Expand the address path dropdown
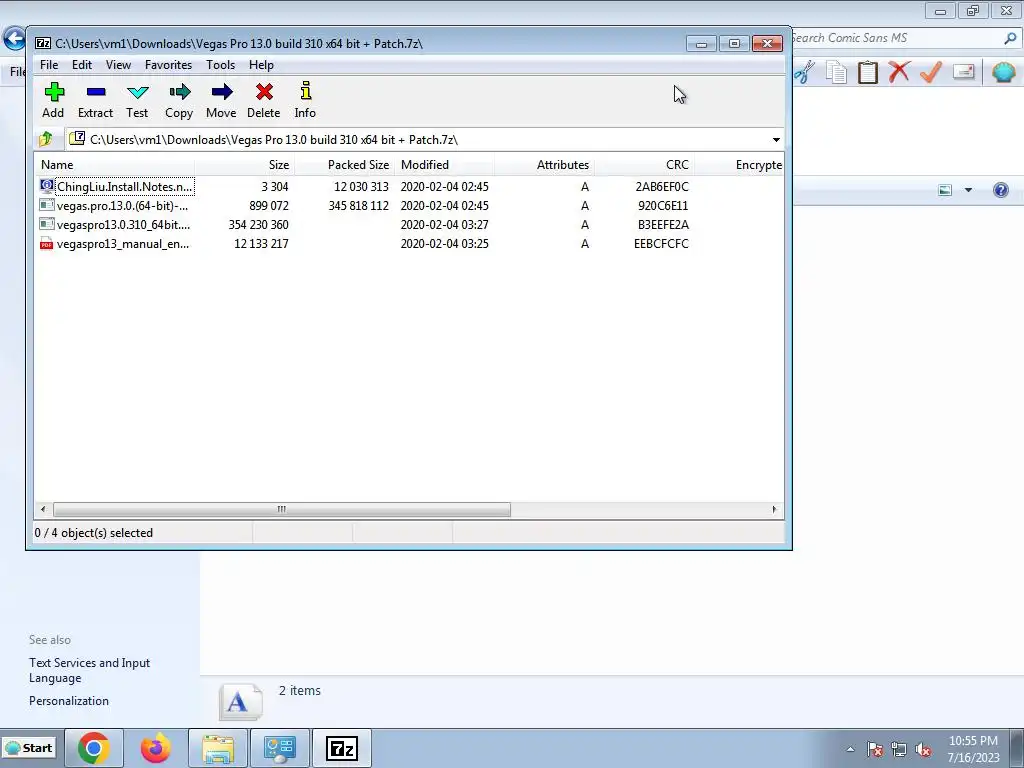The image size is (1024, 768). click(776, 140)
